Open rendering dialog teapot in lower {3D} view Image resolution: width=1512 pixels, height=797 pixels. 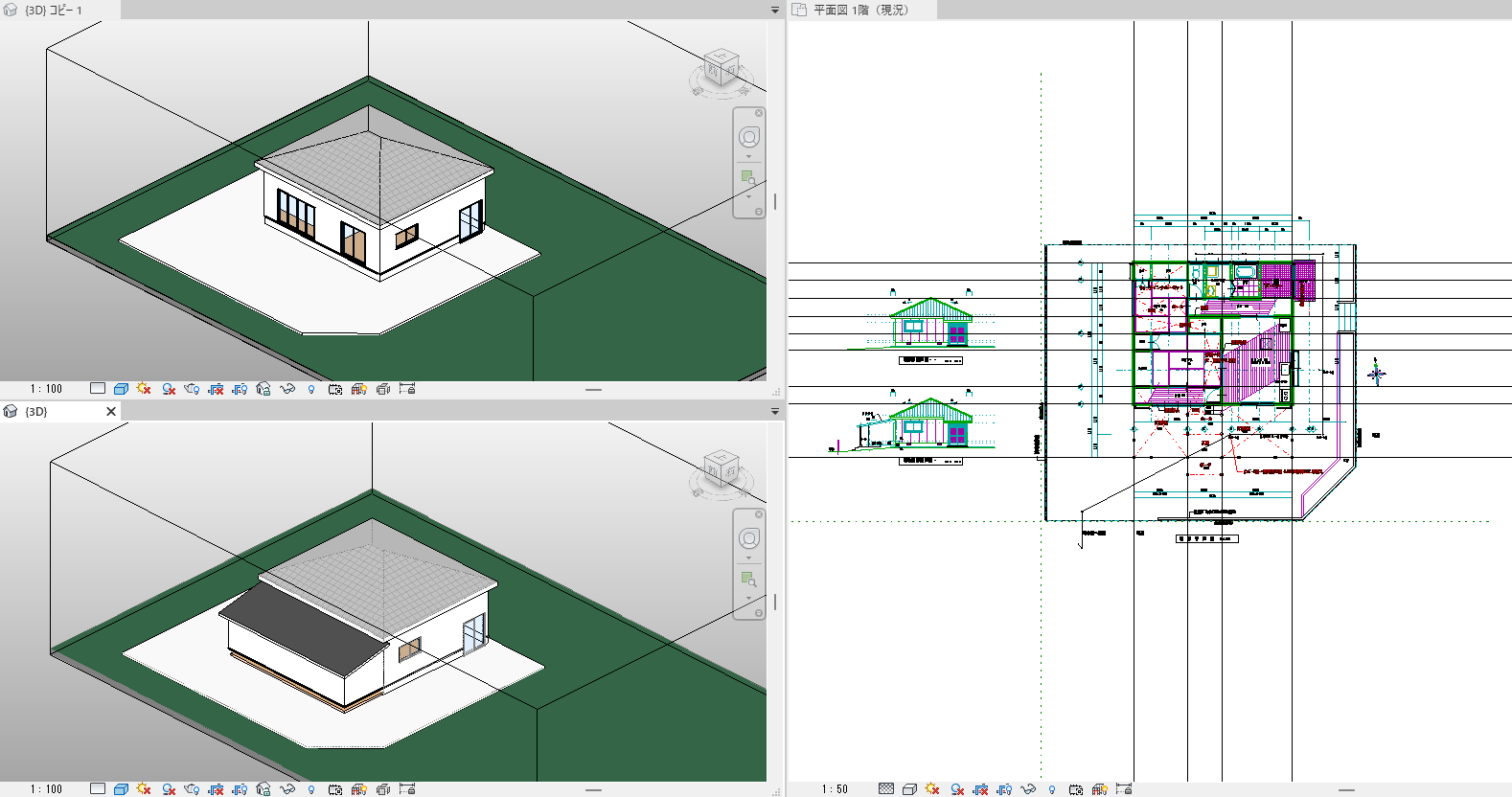tap(192, 789)
